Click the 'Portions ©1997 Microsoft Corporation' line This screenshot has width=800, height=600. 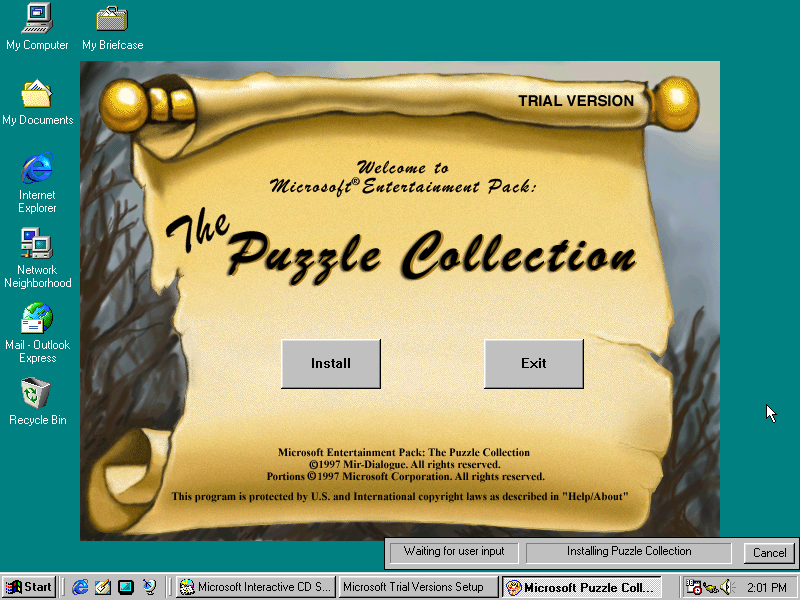click(406, 477)
